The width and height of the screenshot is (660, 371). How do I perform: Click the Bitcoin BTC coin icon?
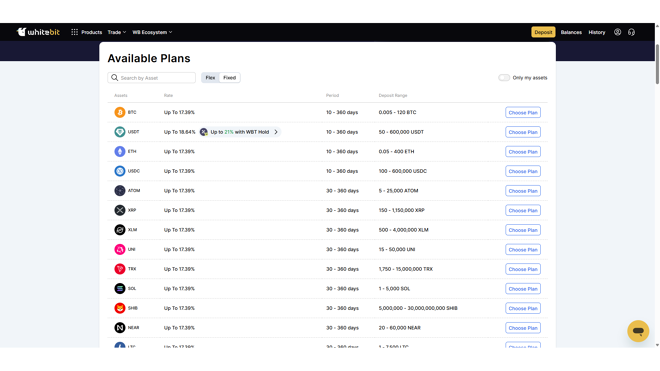click(120, 112)
